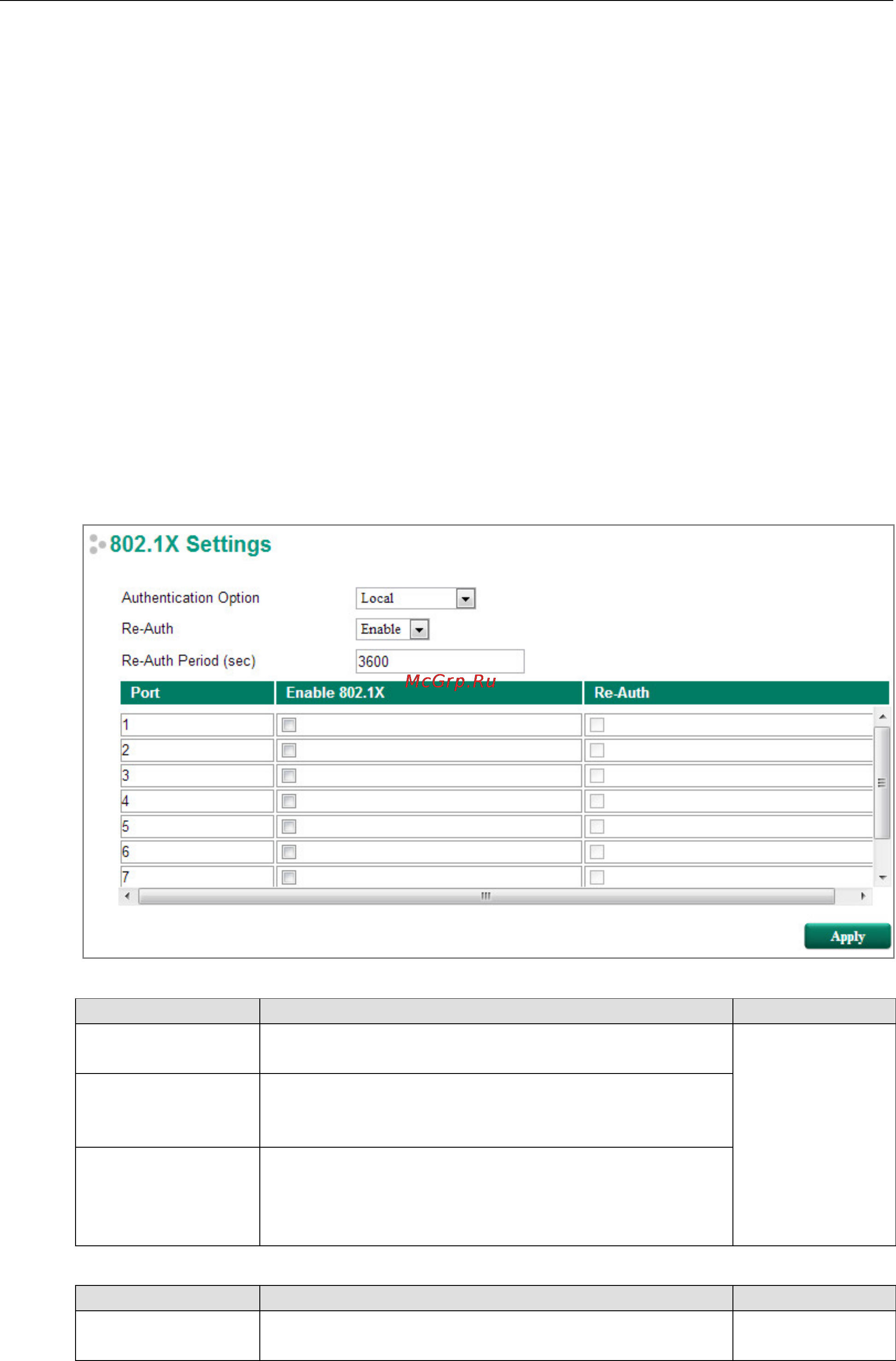Viewport: 896px width, 1361px height.
Task: Click the horizontal scrollbar left arrow
Action: tap(127, 896)
